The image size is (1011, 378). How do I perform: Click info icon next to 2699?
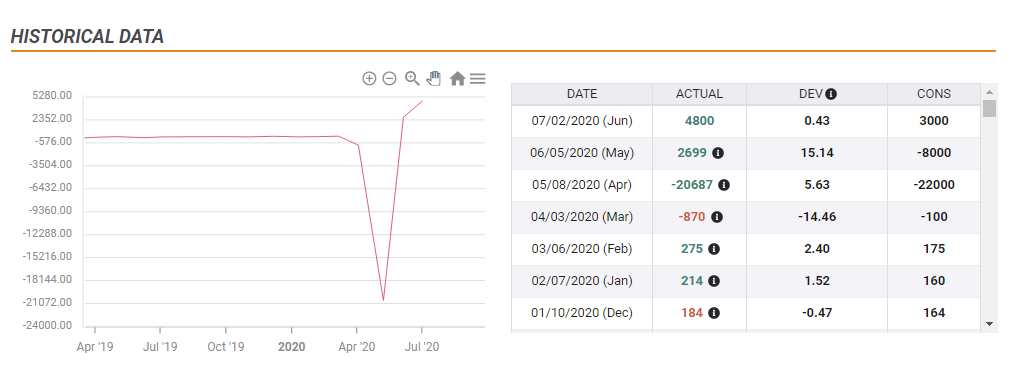pos(718,154)
